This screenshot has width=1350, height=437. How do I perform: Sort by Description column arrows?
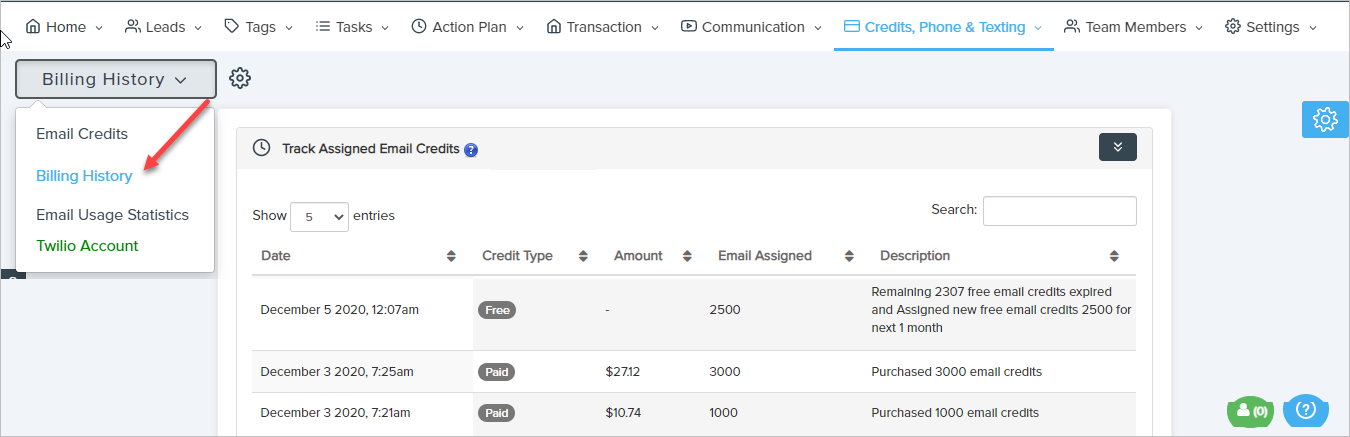tap(1114, 256)
